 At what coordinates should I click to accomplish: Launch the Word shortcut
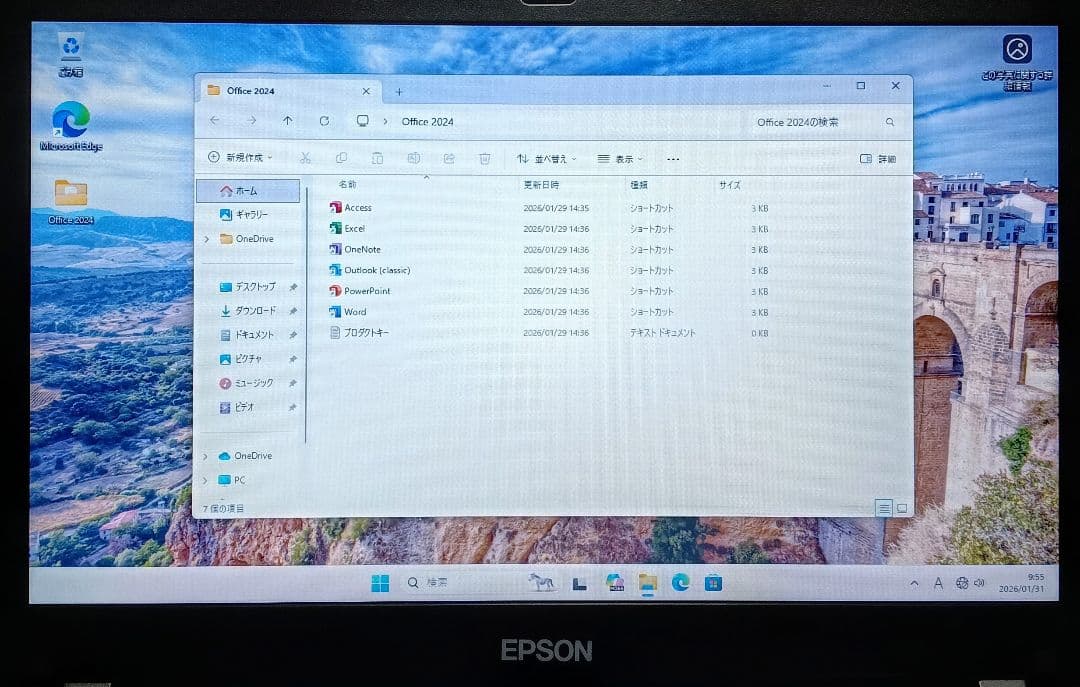coord(356,311)
